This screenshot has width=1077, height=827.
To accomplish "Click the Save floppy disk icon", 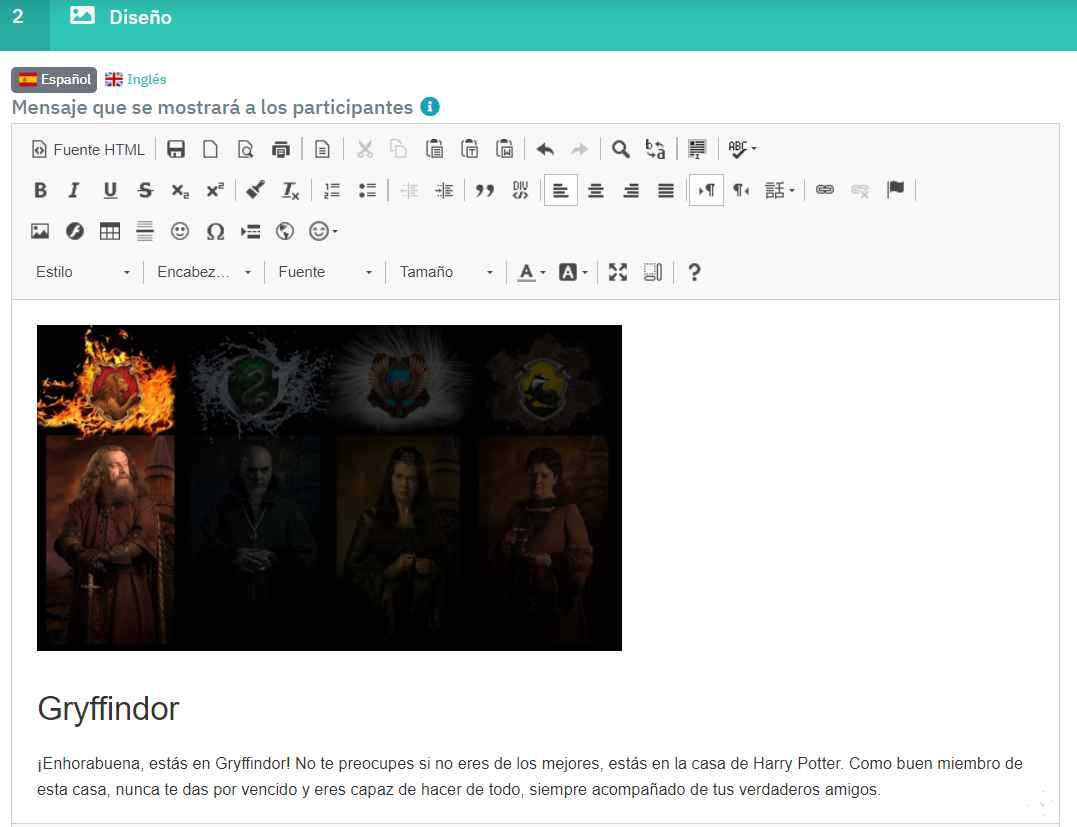I will 176,149.
